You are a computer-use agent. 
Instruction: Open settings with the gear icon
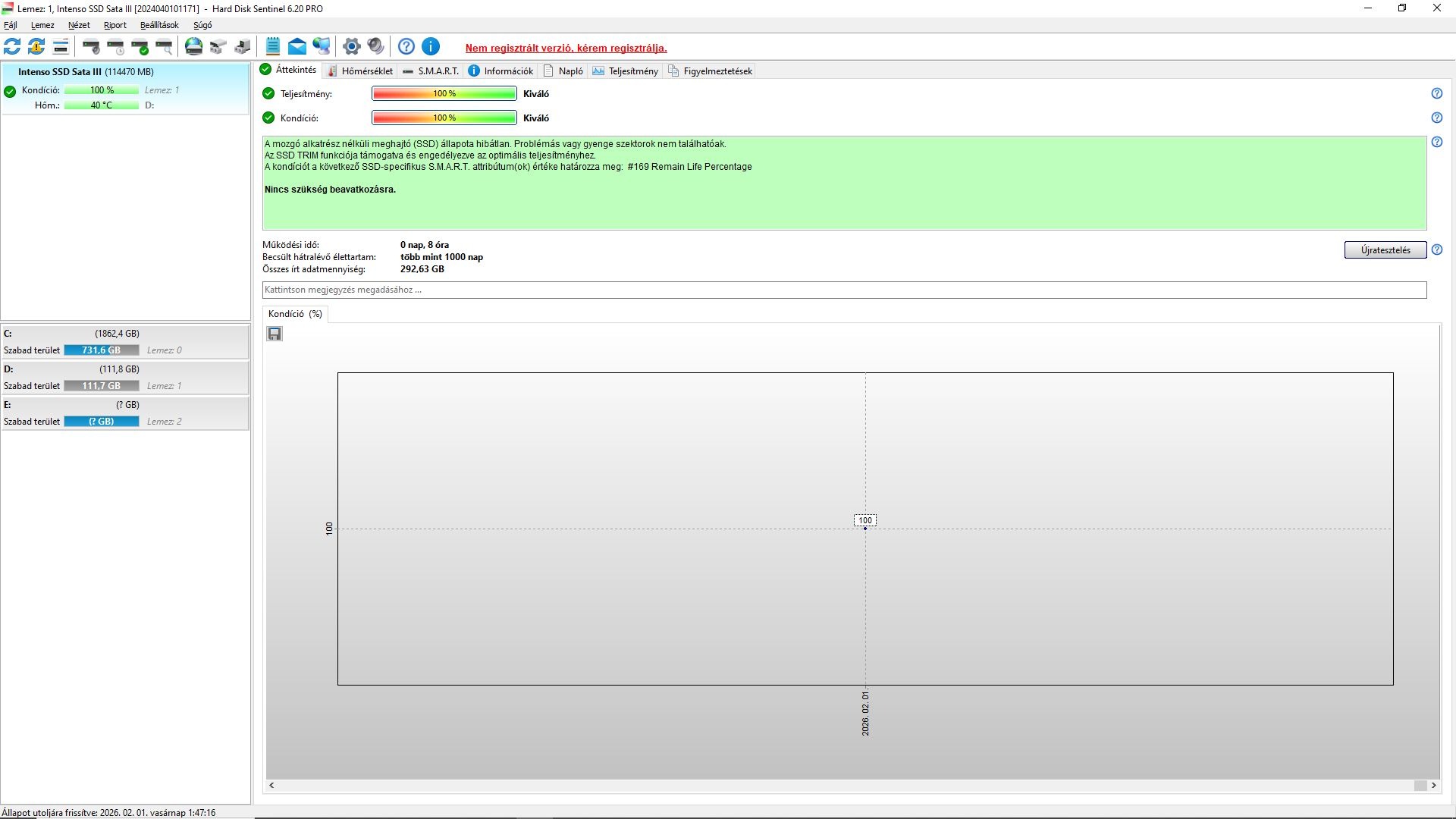pos(351,47)
